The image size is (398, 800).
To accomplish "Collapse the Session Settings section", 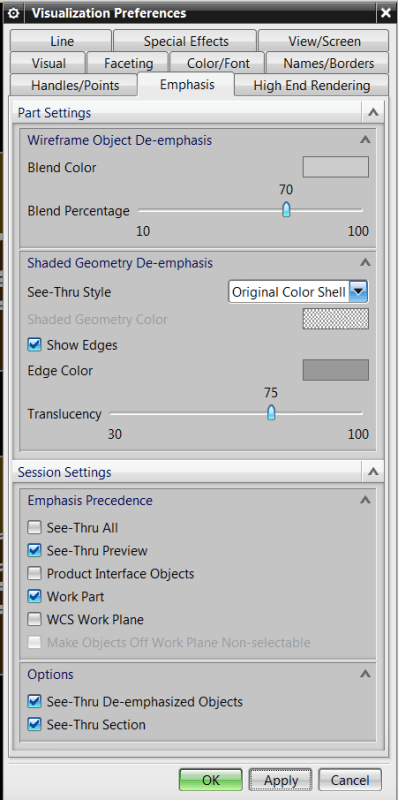I will [x=373, y=472].
